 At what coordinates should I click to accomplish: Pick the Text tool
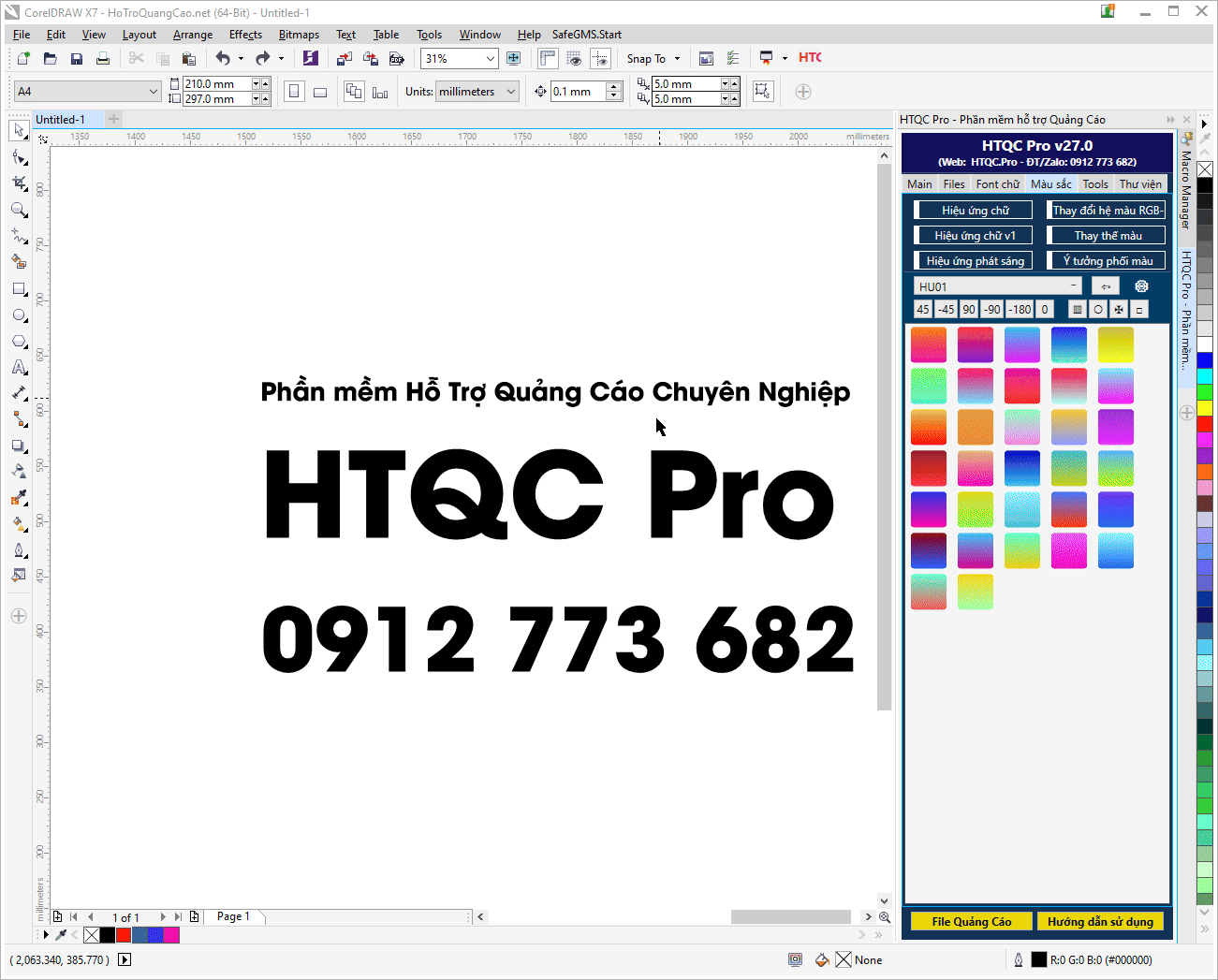[x=19, y=368]
